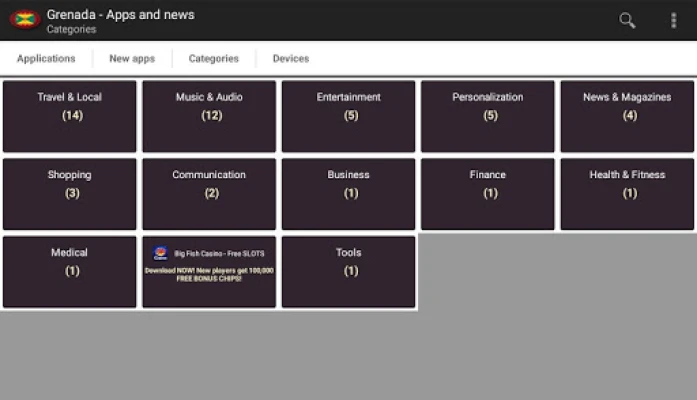Screen dimensions: 697x400
Task: Click the "Grenada - Apps and news" title
Action: [x=120, y=15]
